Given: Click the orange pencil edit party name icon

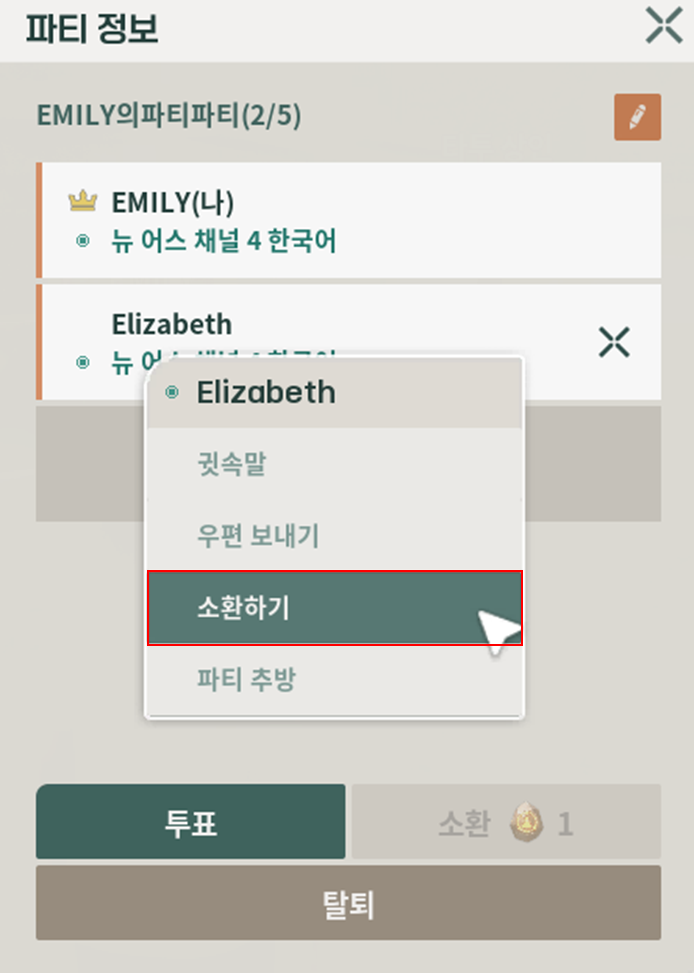Looking at the screenshot, I should tap(637, 117).
